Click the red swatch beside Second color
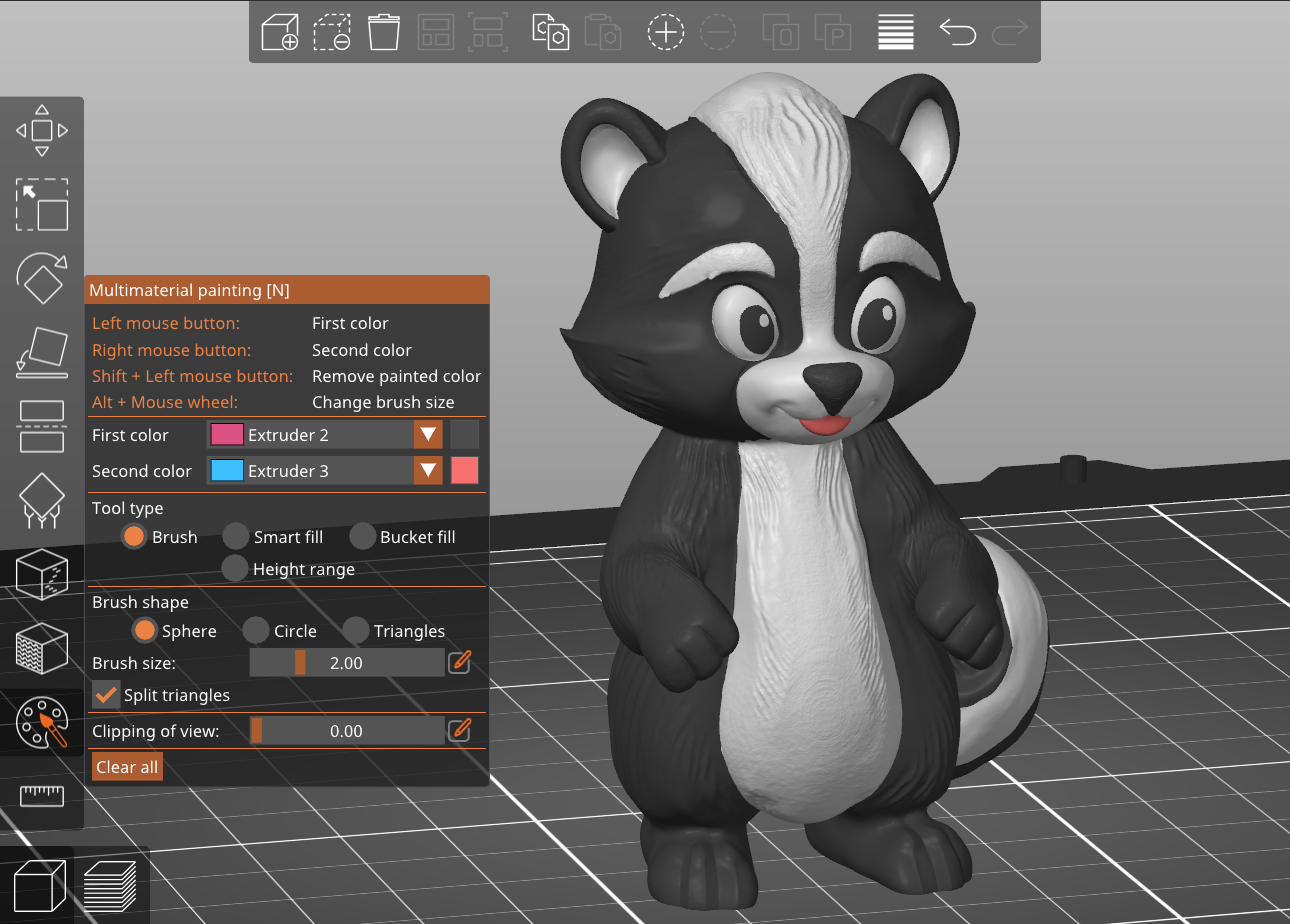Viewport: 1290px width, 924px height. pyautogui.click(x=465, y=470)
